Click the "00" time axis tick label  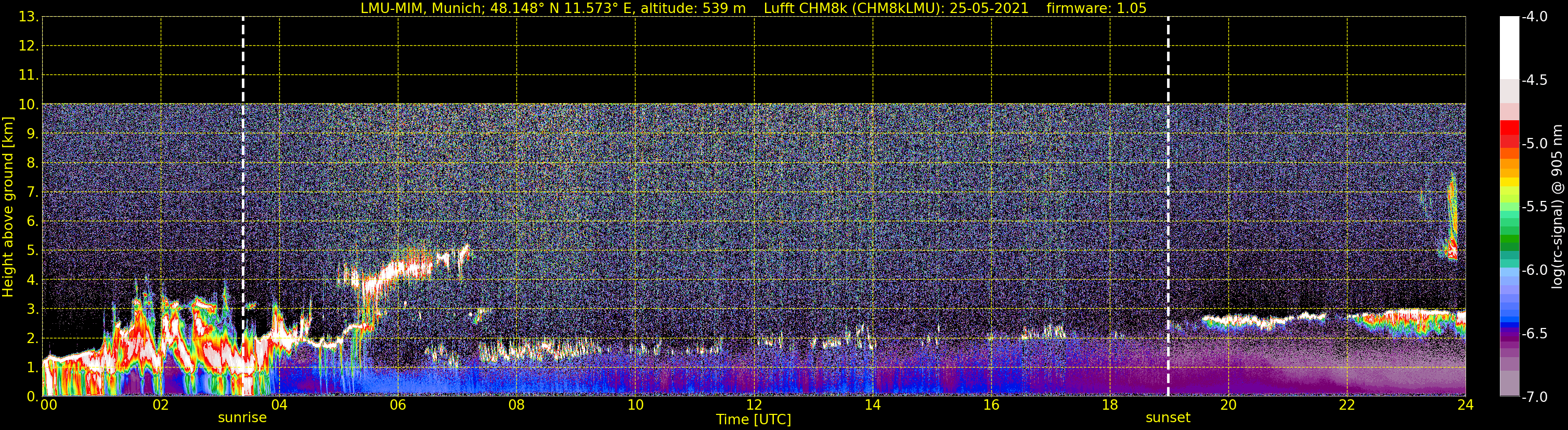click(49, 405)
